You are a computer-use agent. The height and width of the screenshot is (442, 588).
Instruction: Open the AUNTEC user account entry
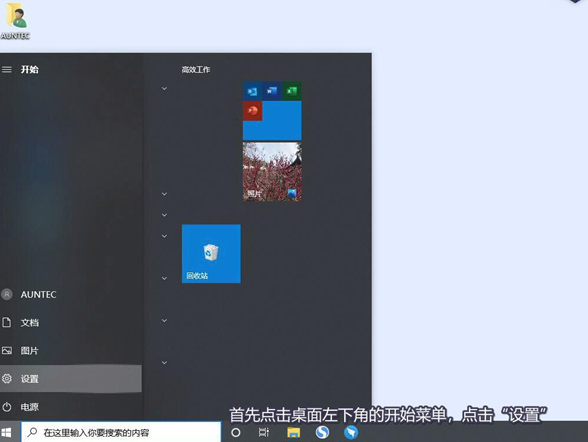tap(70, 294)
